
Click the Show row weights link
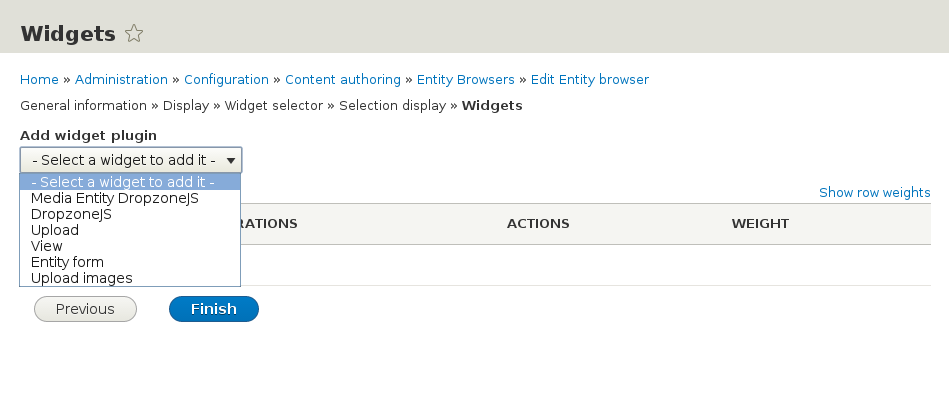tap(874, 192)
